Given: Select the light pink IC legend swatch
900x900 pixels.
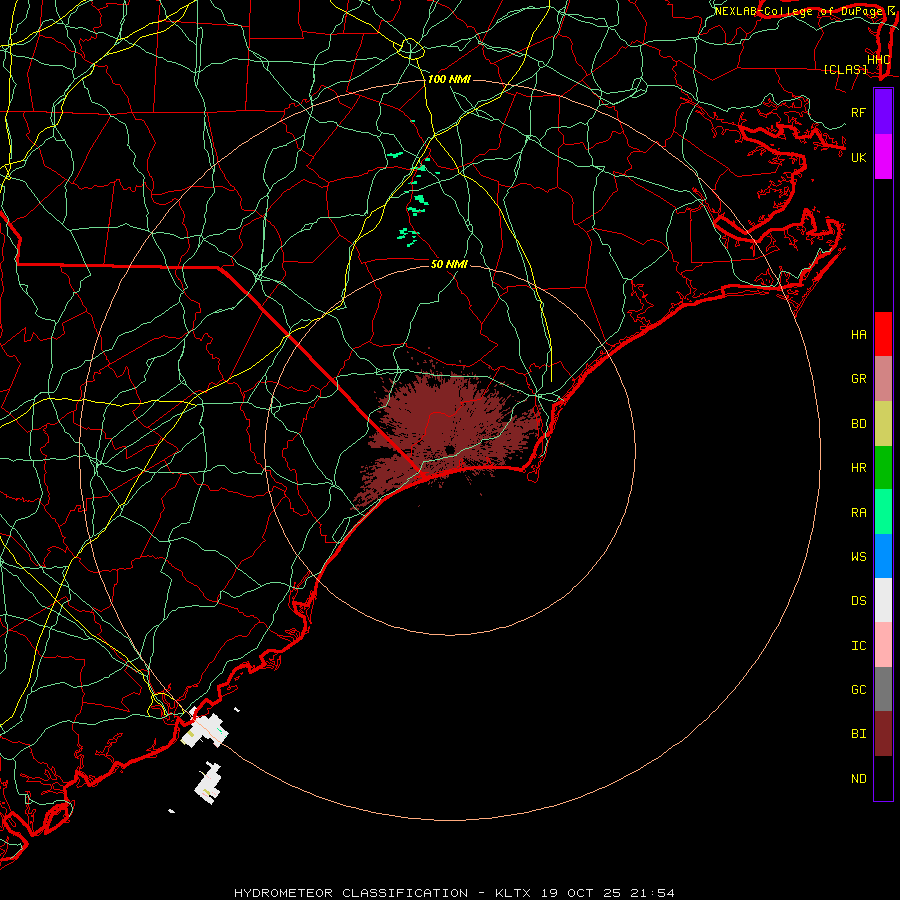Looking at the screenshot, I should pos(883,645).
